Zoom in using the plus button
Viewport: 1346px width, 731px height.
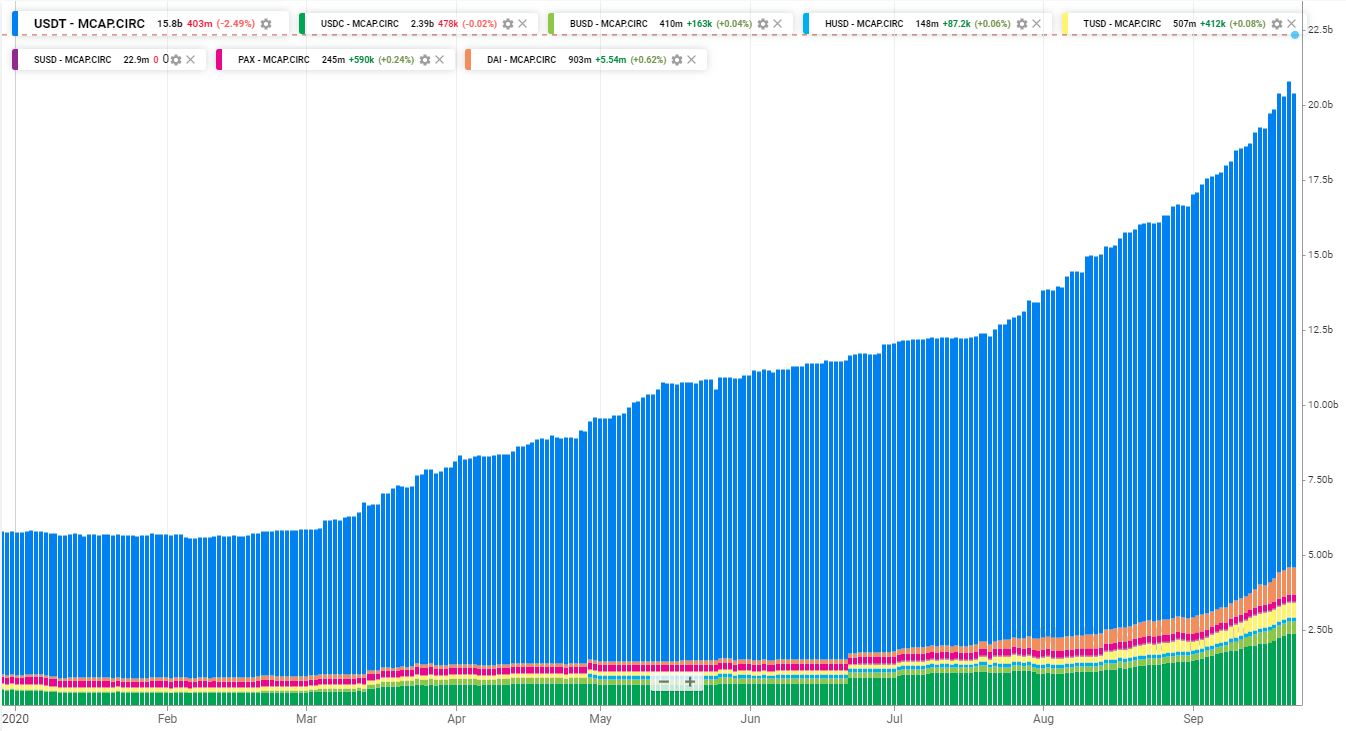point(690,682)
